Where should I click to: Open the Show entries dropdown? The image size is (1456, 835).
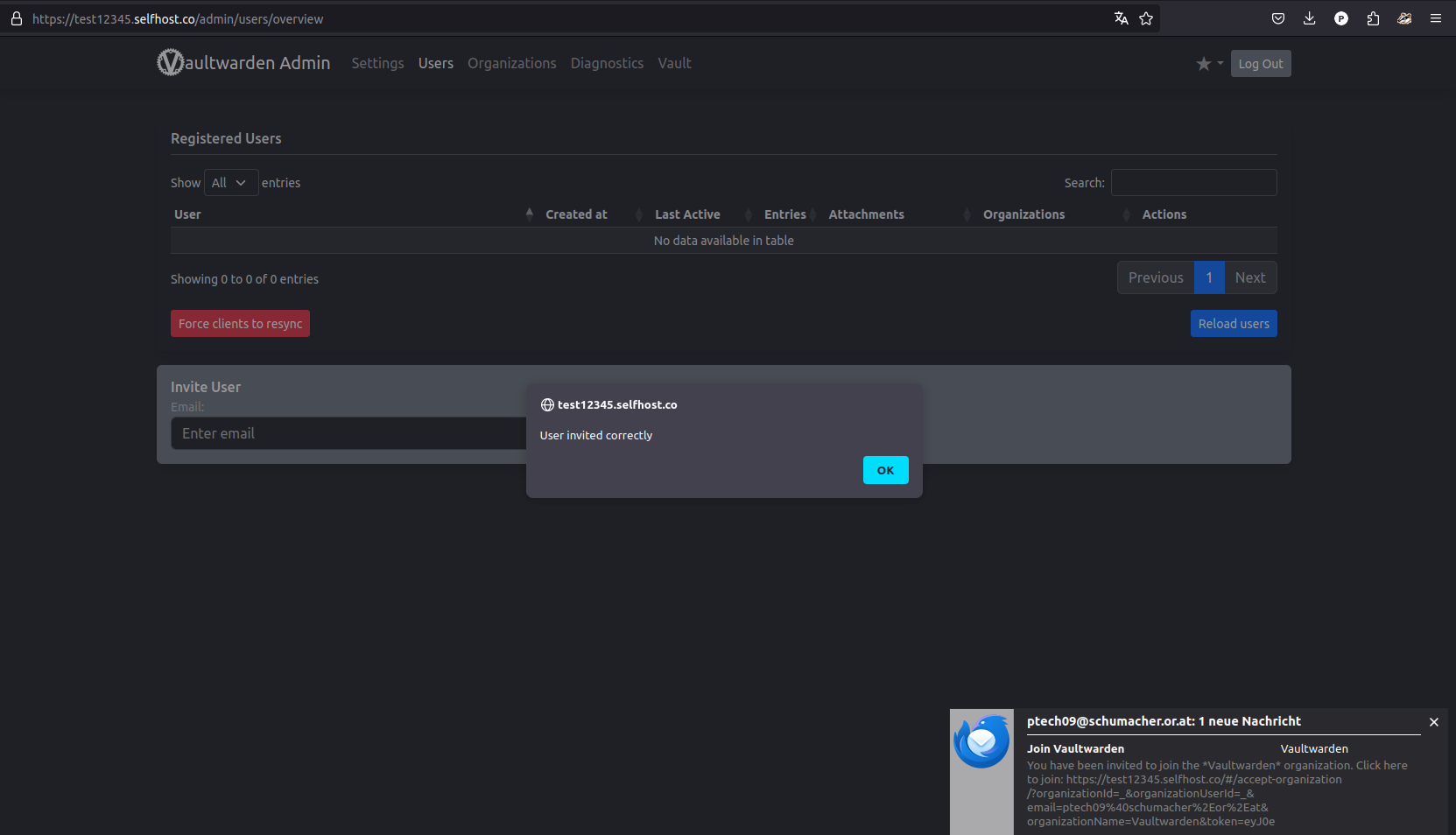point(230,183)
